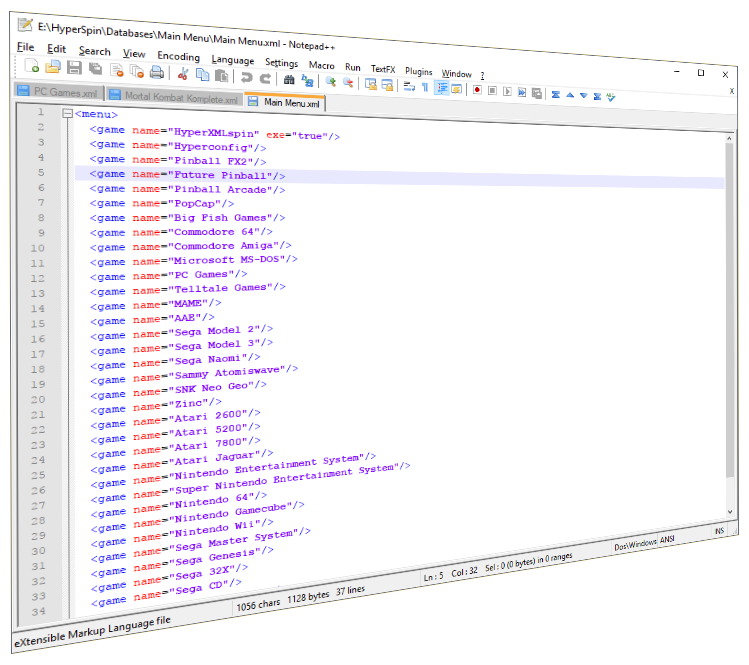Toggle the Show Indent Guide icon
This screenshot has height=665, width=749.
441,87
